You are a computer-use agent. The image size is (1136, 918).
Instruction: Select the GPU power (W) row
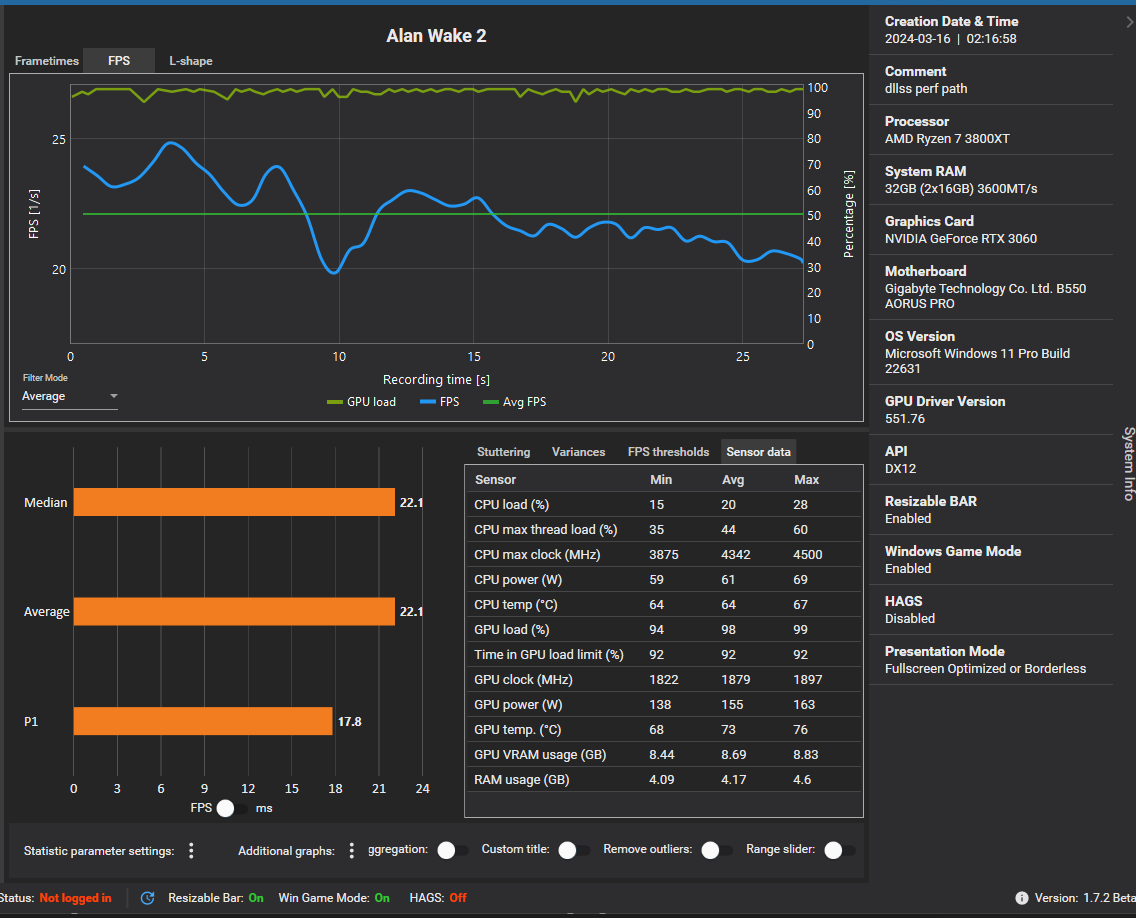click(x=664, y=704)
